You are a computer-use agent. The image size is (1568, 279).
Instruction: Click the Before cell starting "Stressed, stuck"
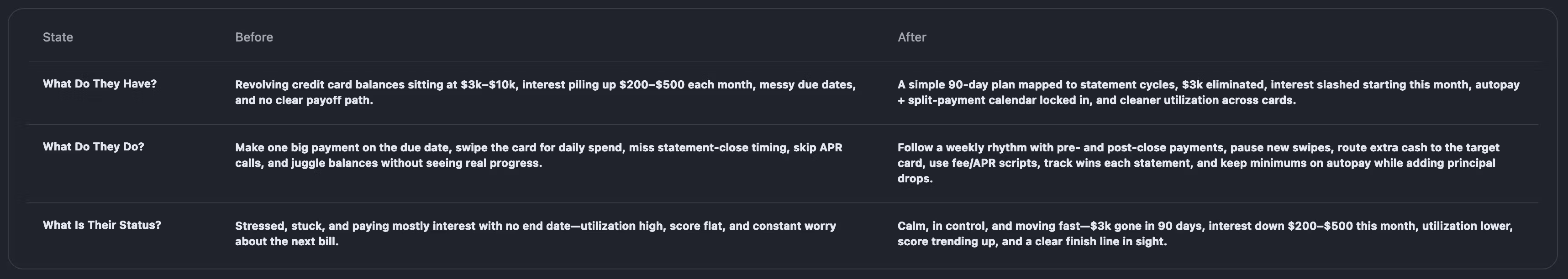coord(536,233)
